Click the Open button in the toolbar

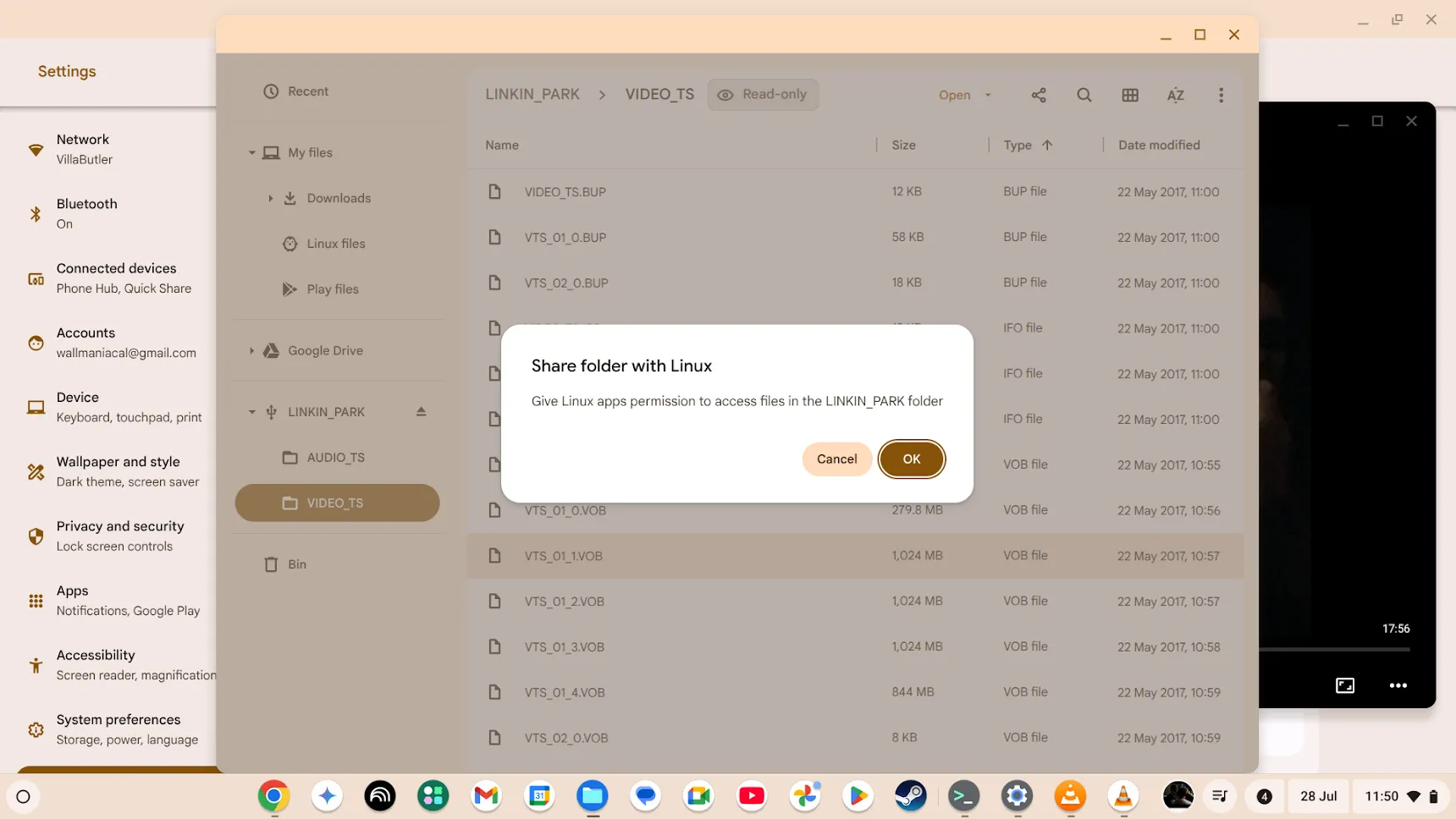click(x=954, y=95)
